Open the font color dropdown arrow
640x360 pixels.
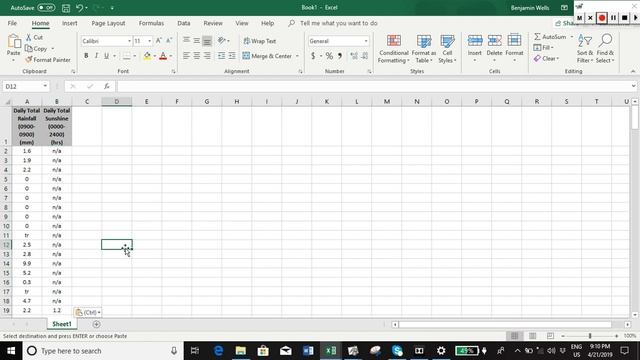click(171, 56)
